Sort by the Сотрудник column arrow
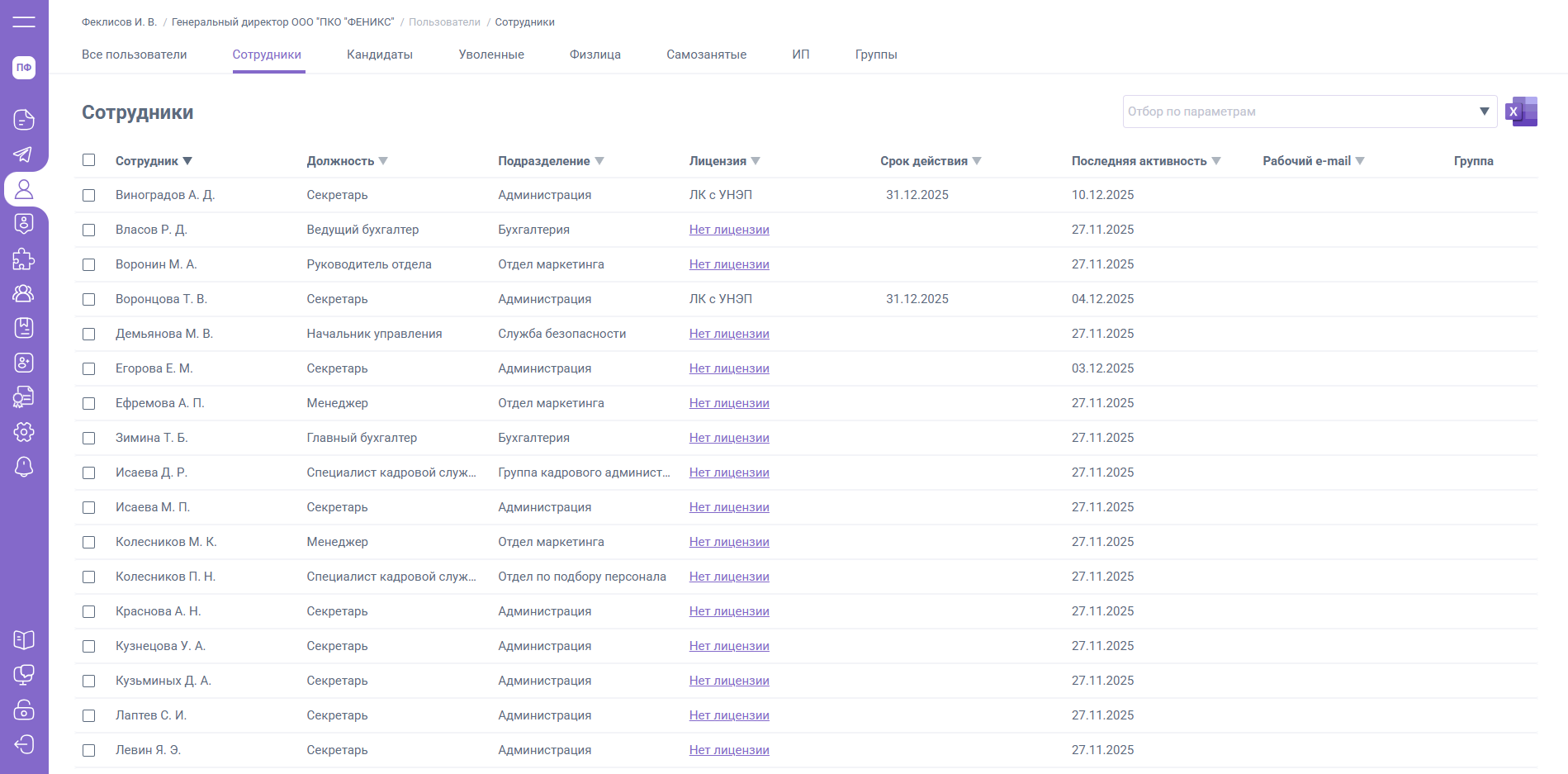Screen dimensions: 1568x774 (187, 161)
